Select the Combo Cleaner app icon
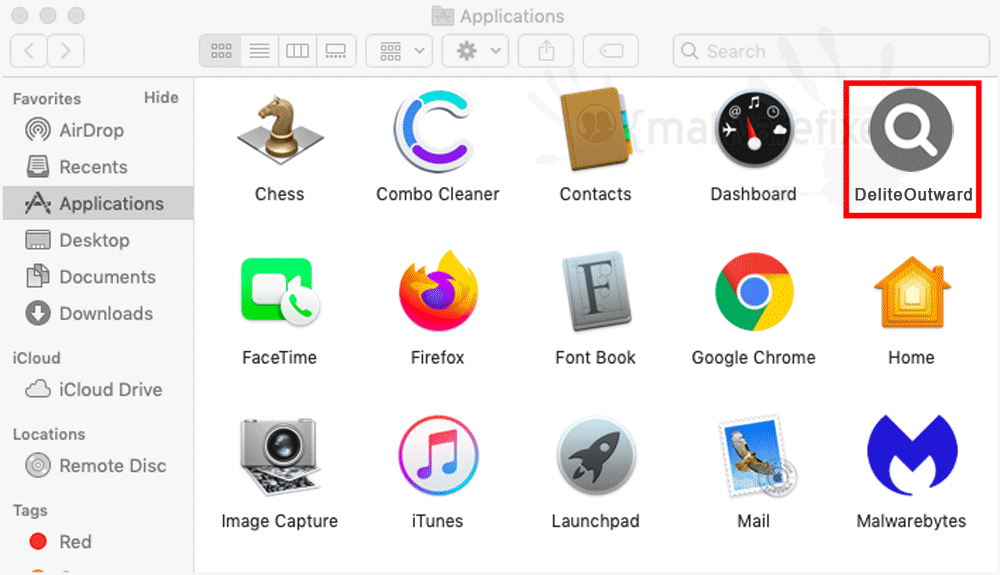This screenshot has height=575, width=1000. click(435, 131)
